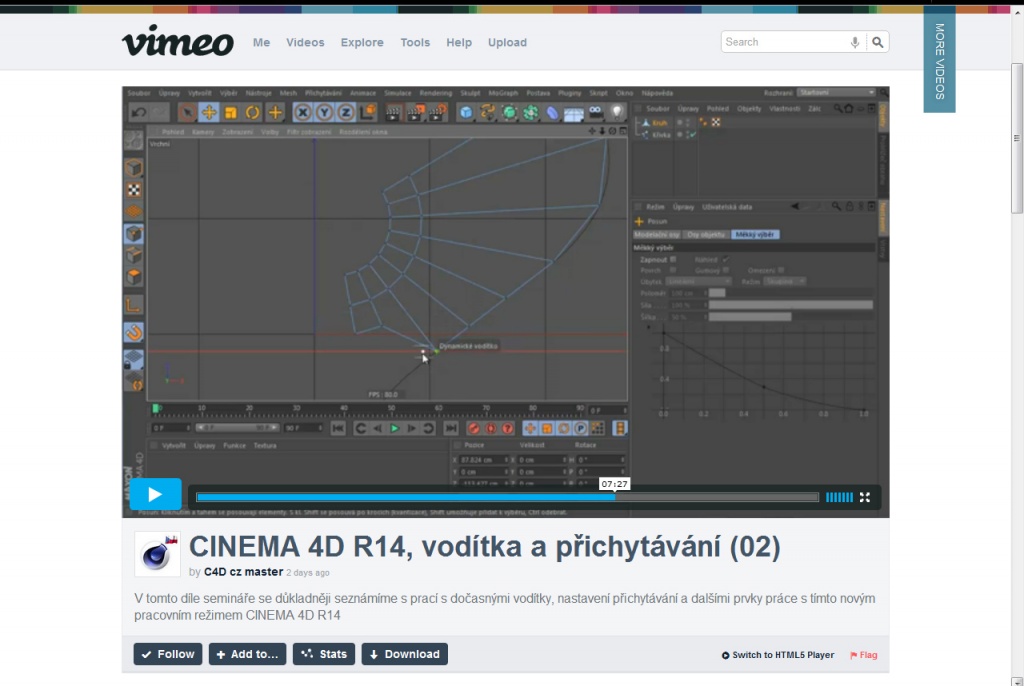Open the Režim dropdown in soft selection settings
The height and width of the screenshot is (686, 1024).
pyautogui.click(x=785, y=281)
